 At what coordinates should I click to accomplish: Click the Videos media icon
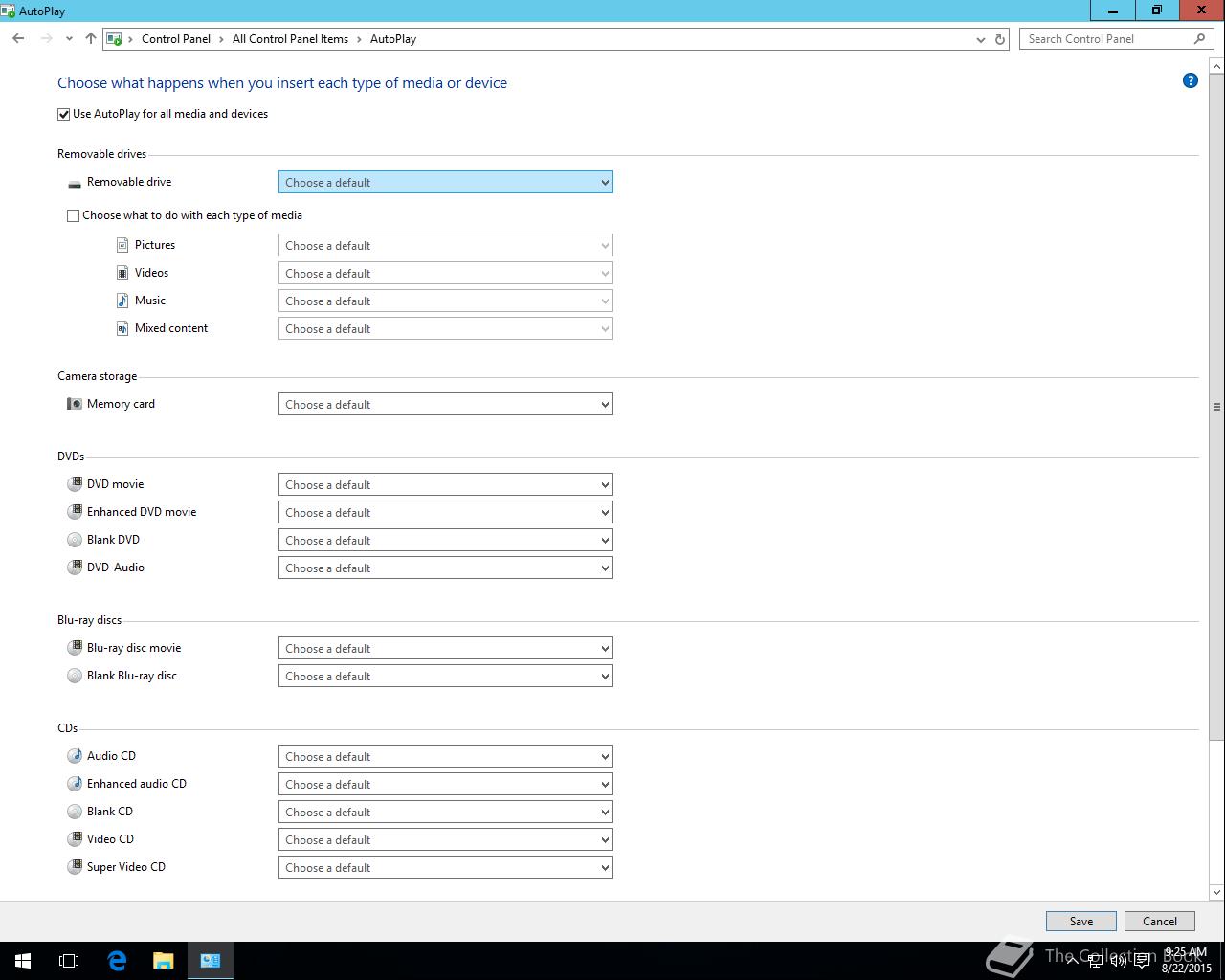pos(122,273)
